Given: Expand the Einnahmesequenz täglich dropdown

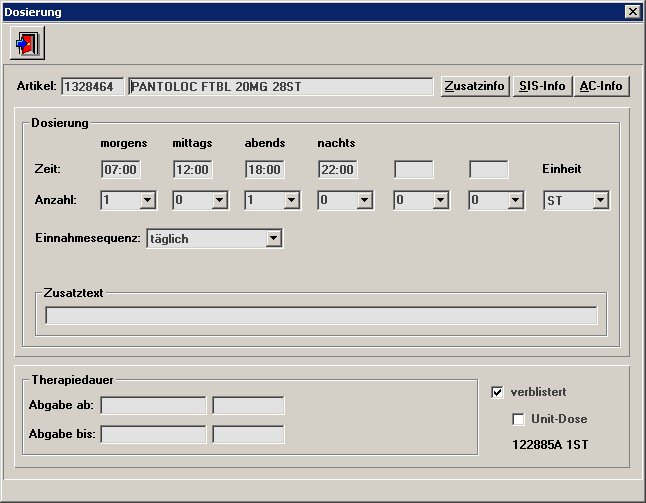Looking at the screenshot, I should 273,239.
